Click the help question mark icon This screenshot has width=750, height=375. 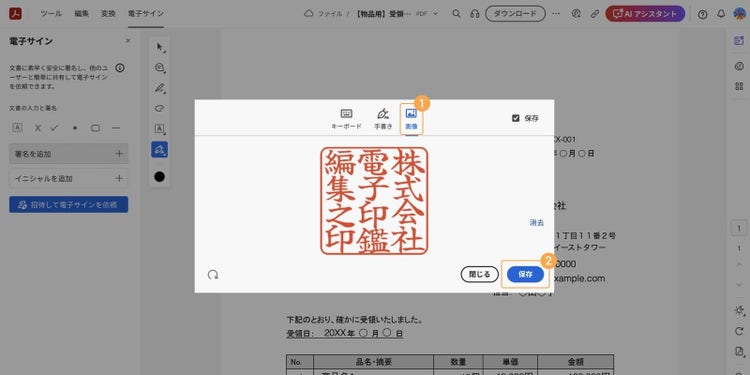702,14
